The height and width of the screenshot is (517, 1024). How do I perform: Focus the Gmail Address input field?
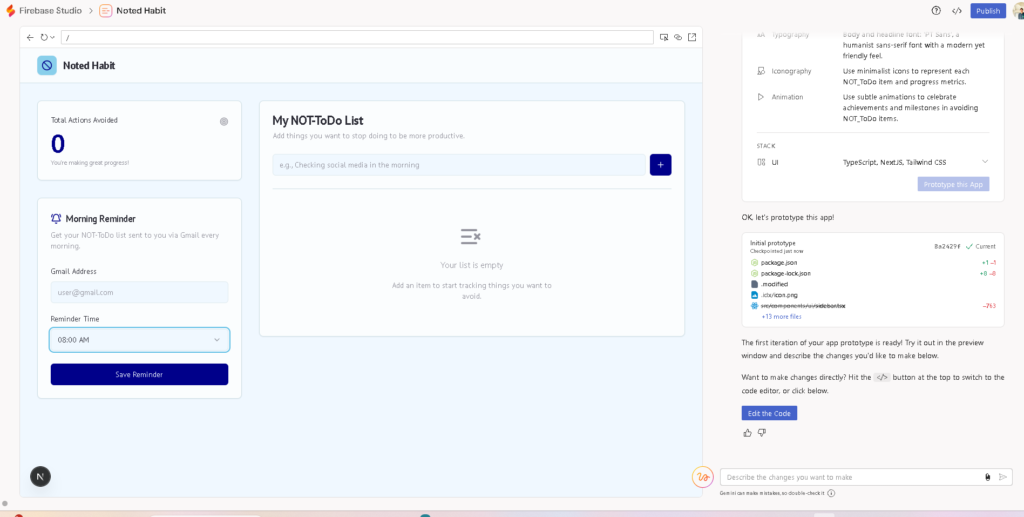point(139,292)
